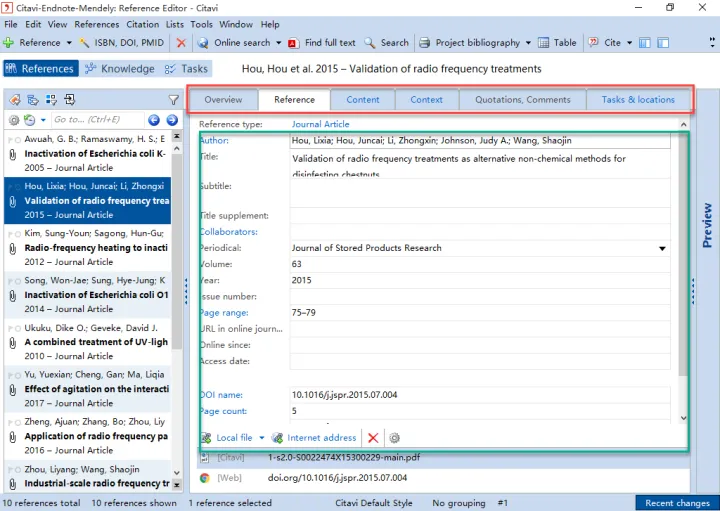Toggle the left panel layout icon

645,43
